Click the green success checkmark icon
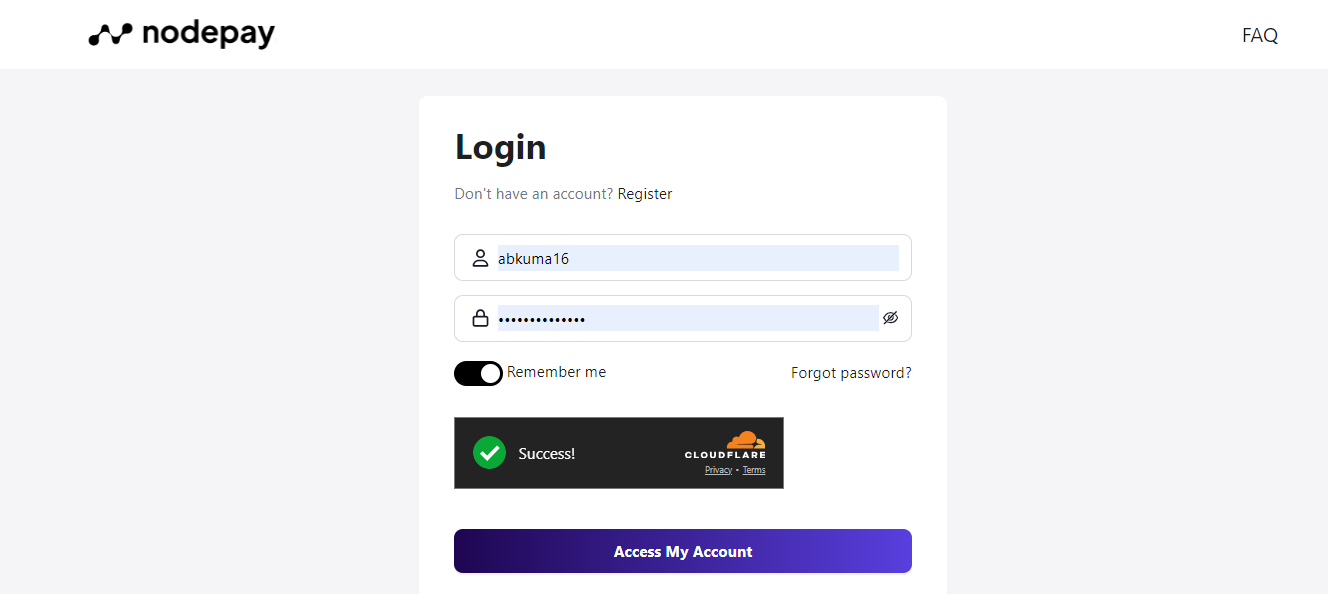 pos(489,452)
